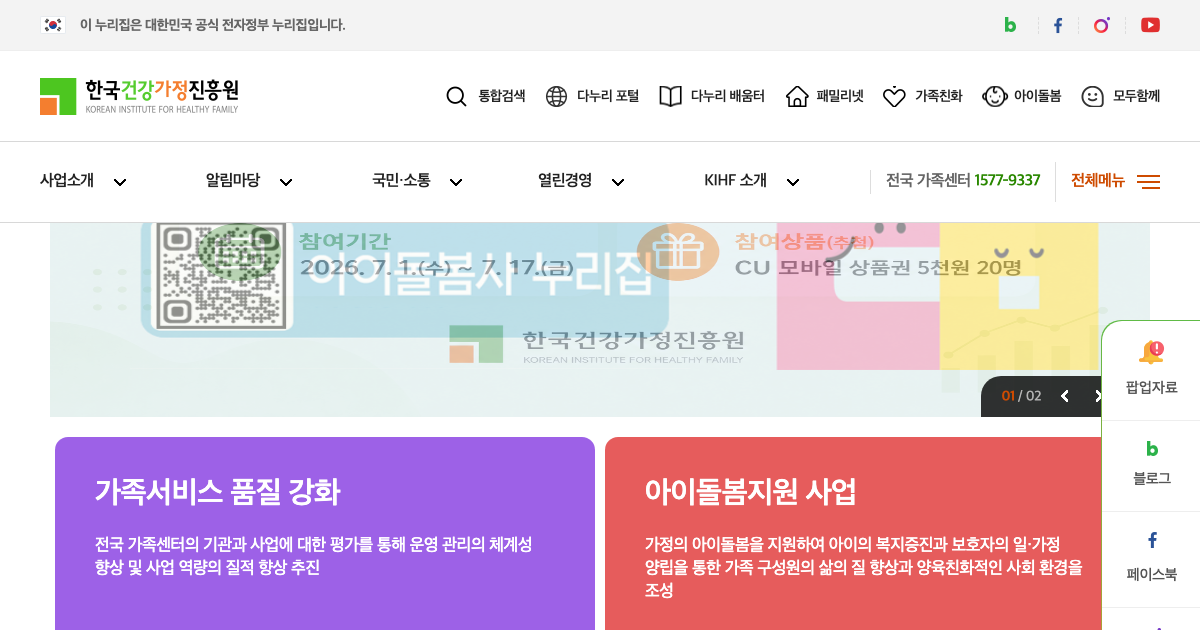
Task: Open the 팝업자료 sidebar label
Action: point(1152,388)
